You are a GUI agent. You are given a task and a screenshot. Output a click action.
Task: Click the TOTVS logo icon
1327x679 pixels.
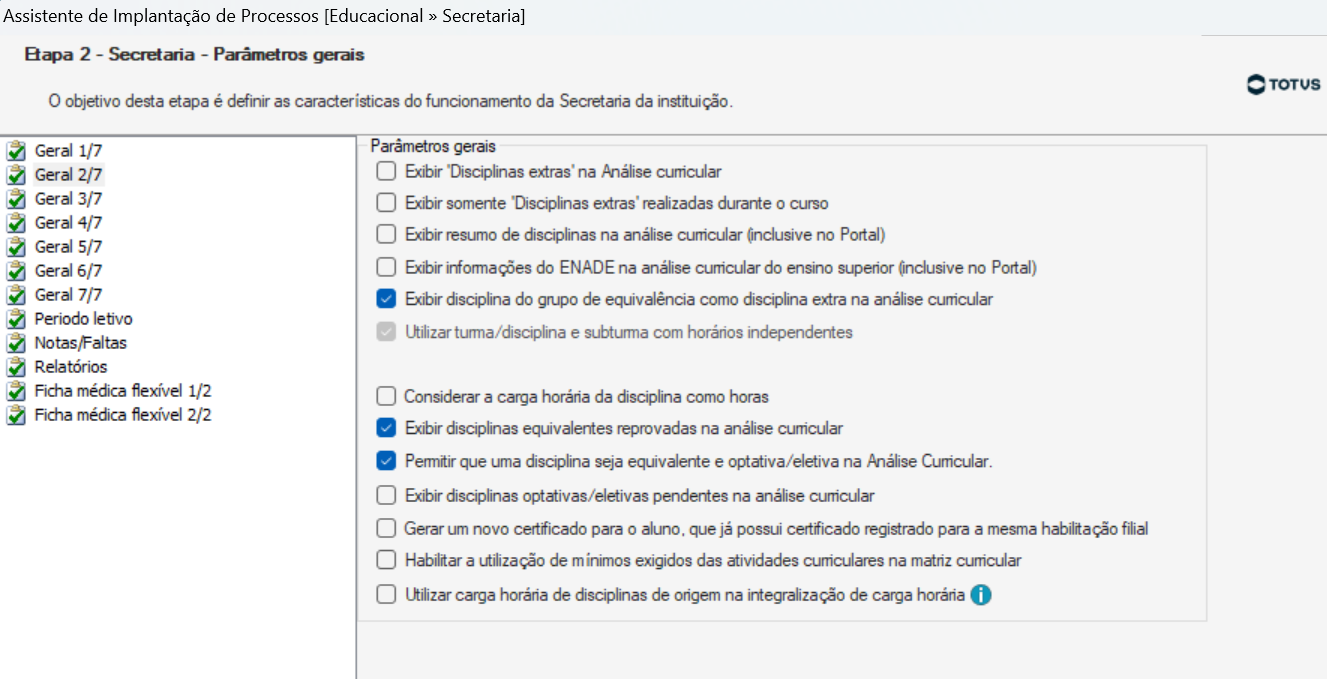tap(1256, 85)
